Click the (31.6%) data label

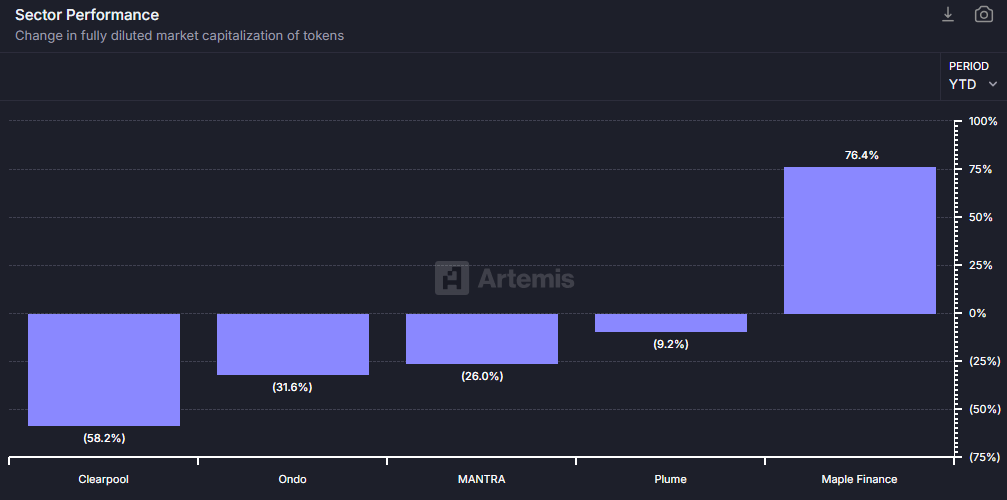pos(293,387)
